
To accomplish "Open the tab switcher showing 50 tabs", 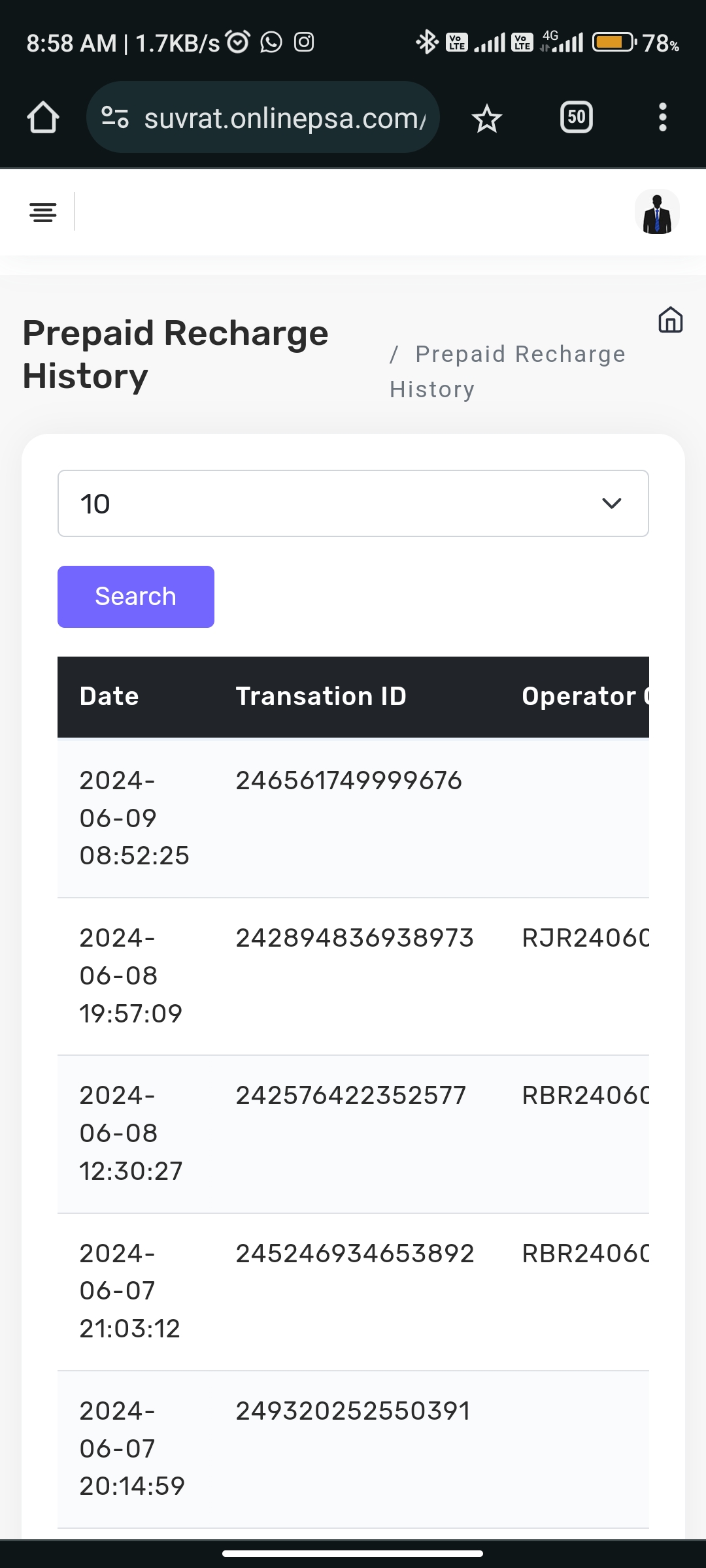I will pyautogui.click(x=577, y=118).
